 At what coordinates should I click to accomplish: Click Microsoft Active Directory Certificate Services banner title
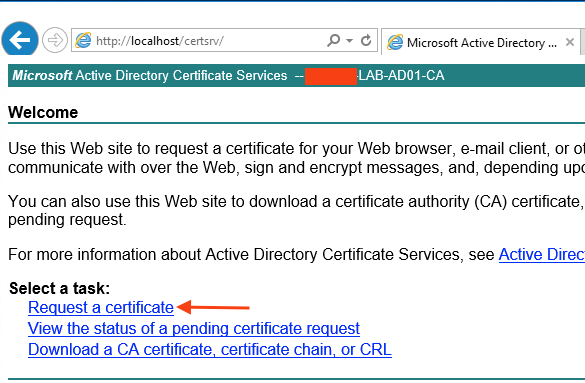[x=150, y=76]
